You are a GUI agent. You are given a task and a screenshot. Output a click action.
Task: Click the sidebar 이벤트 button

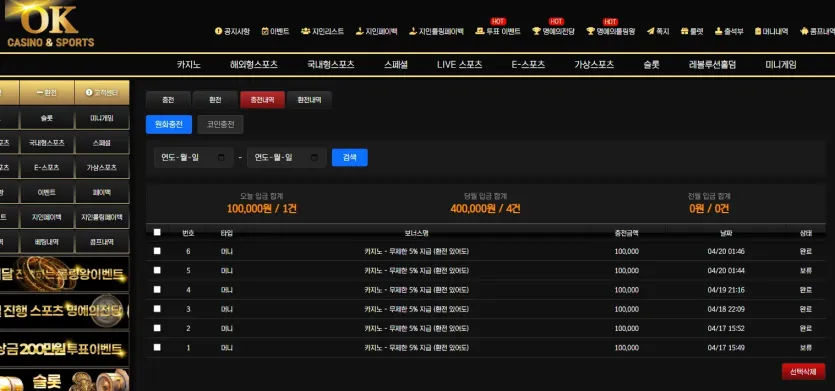click(47, 192)
